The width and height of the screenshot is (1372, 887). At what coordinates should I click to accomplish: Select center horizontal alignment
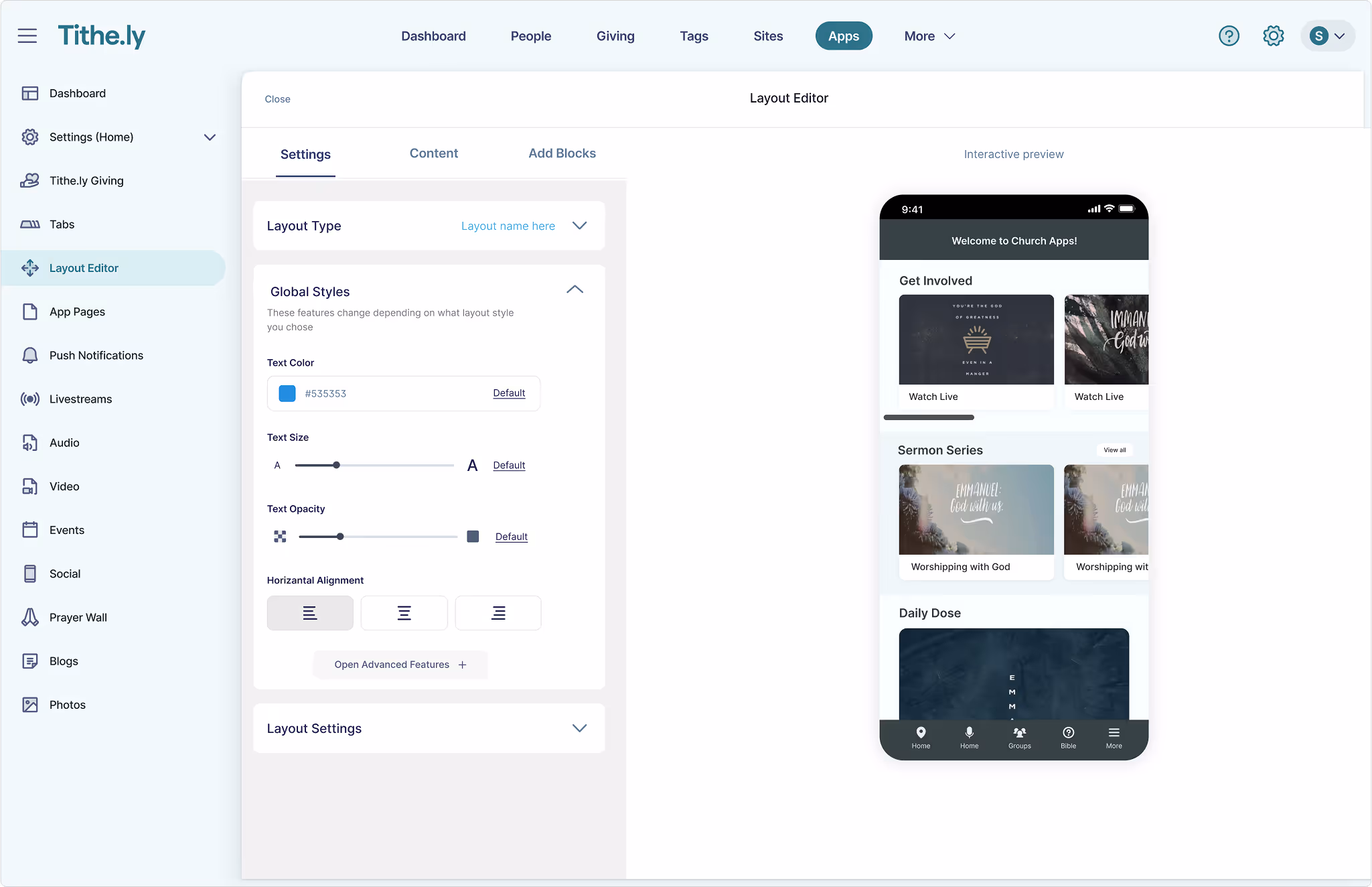click(404, 612)
